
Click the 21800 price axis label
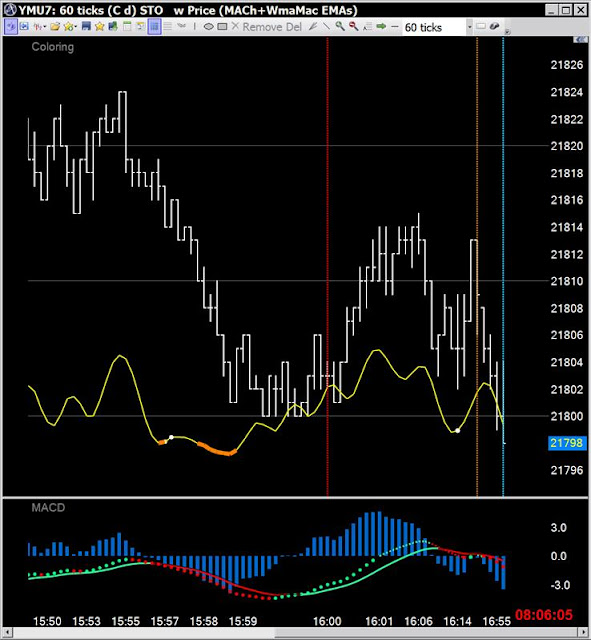click(x=567, y=416)
